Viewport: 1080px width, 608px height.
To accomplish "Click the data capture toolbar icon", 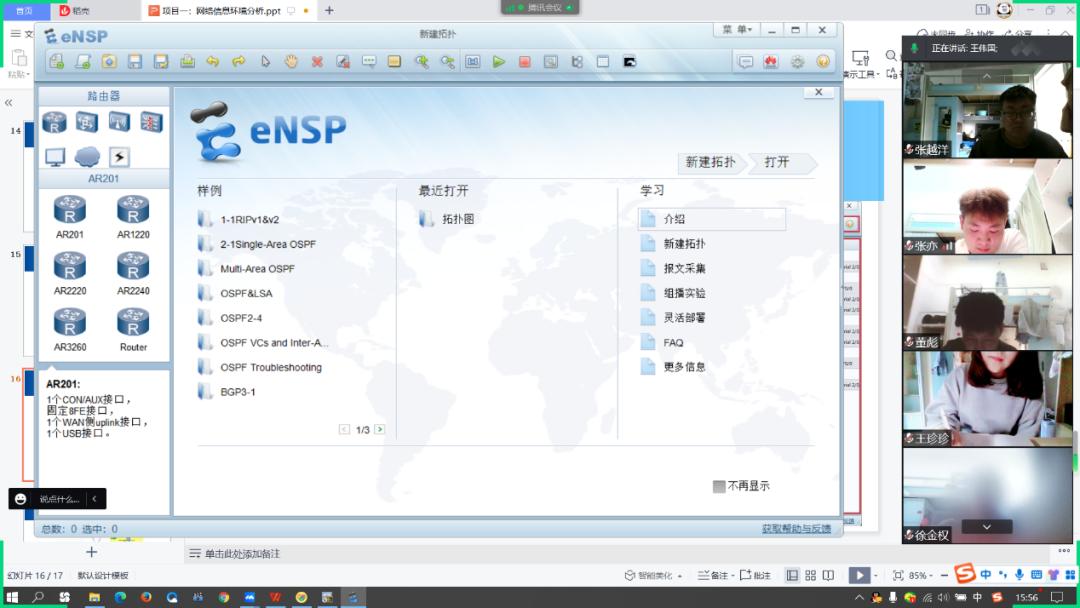I will 551,62.
